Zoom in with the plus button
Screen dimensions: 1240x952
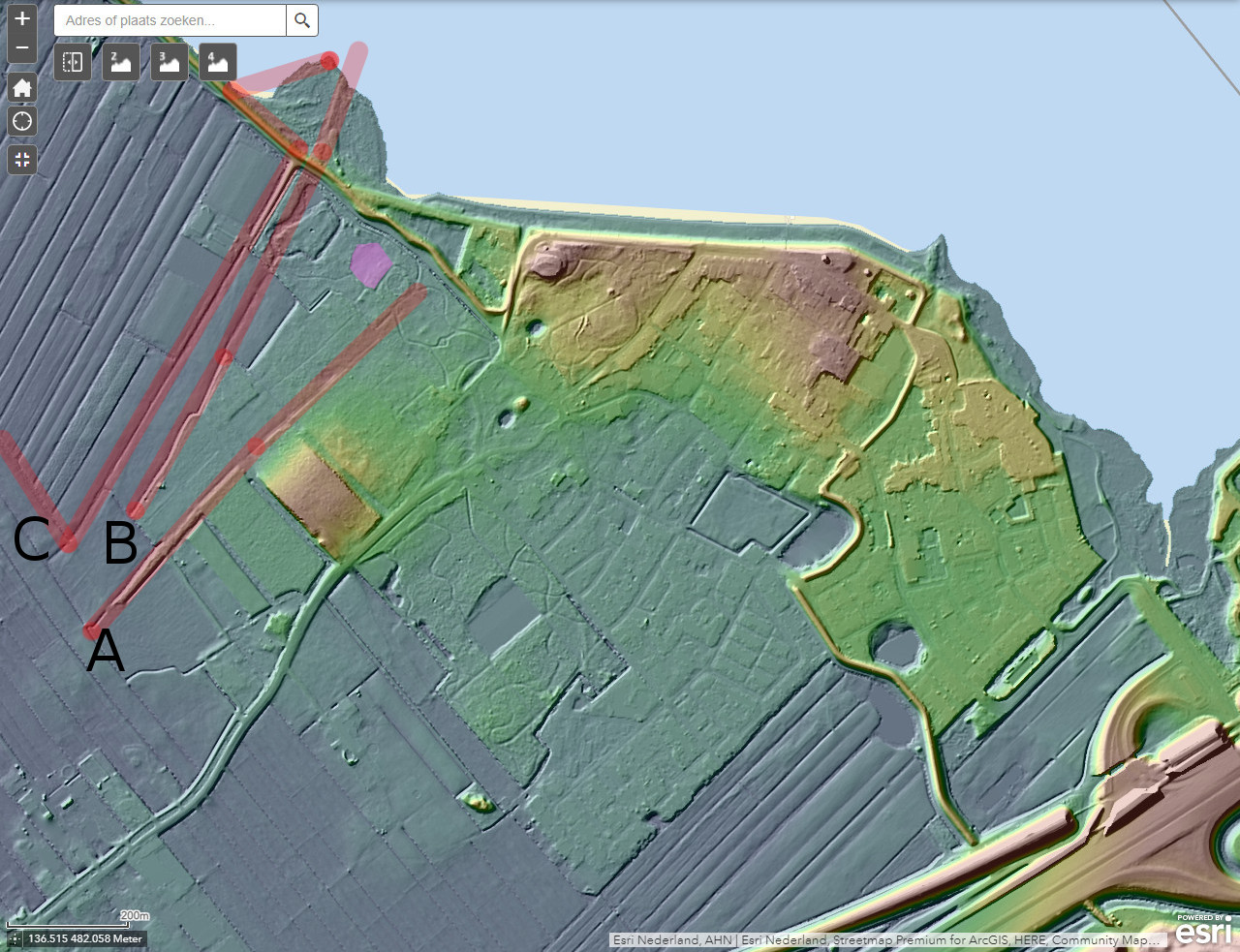22,18
